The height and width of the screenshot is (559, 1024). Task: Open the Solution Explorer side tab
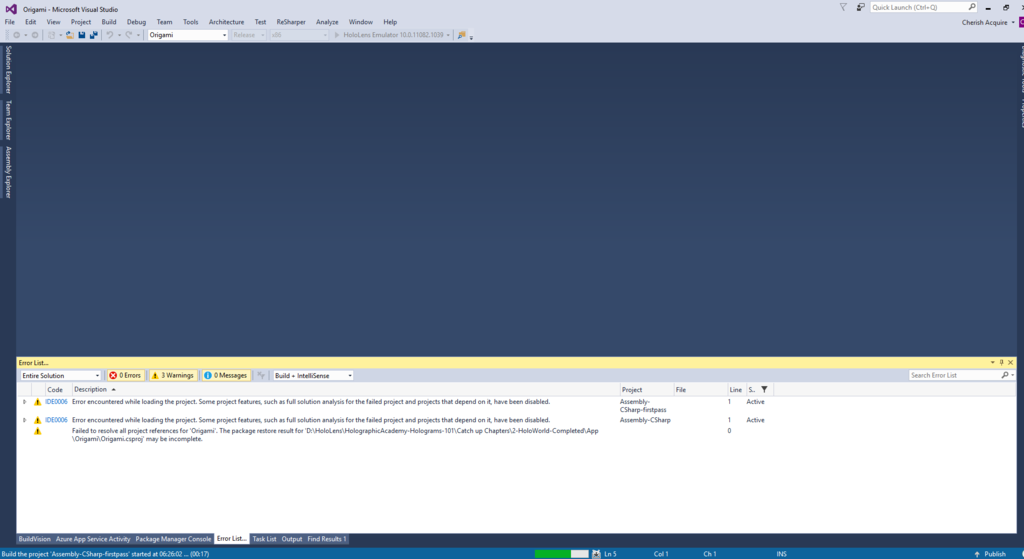[8, 69]
